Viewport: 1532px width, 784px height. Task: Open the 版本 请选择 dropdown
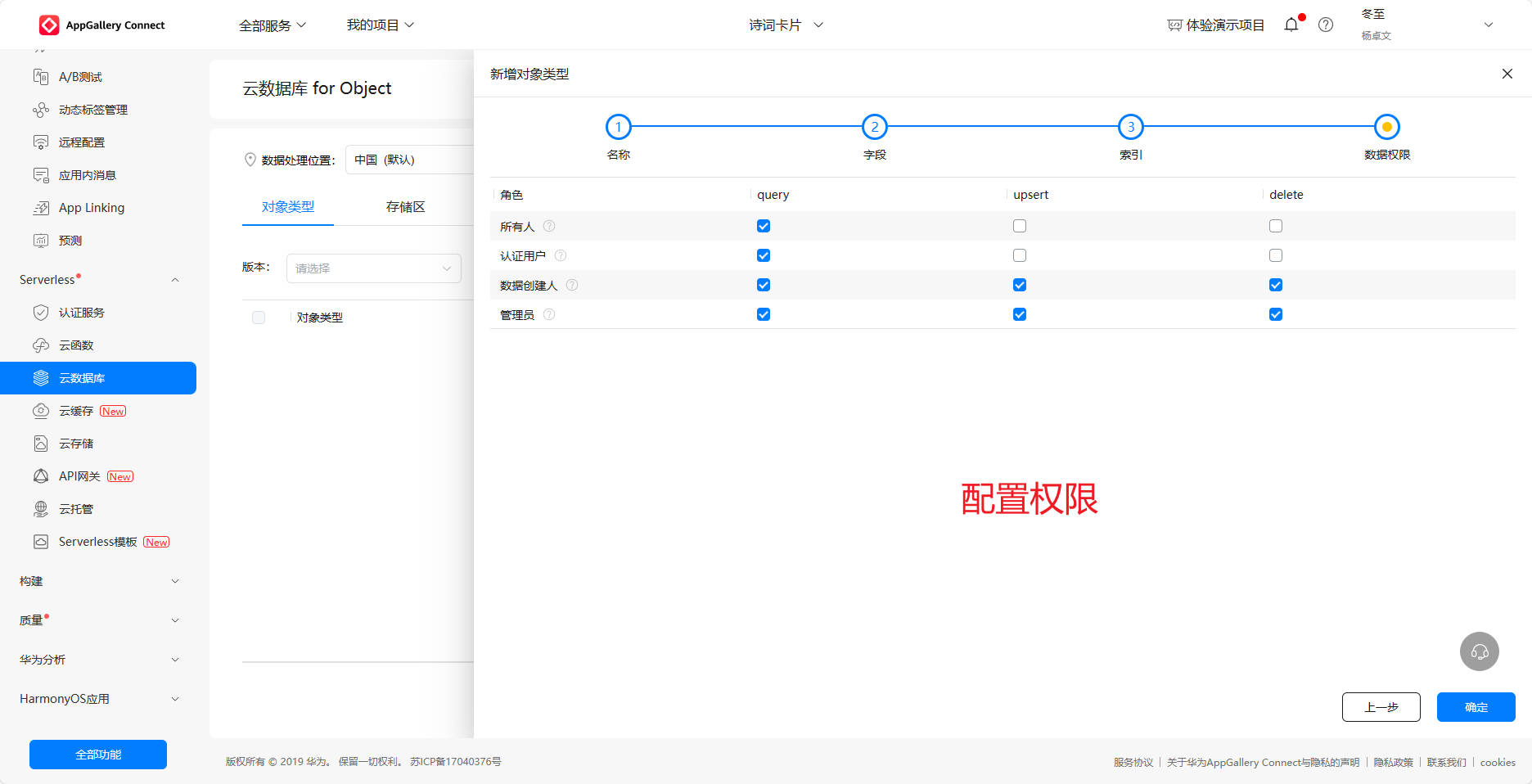374,268
